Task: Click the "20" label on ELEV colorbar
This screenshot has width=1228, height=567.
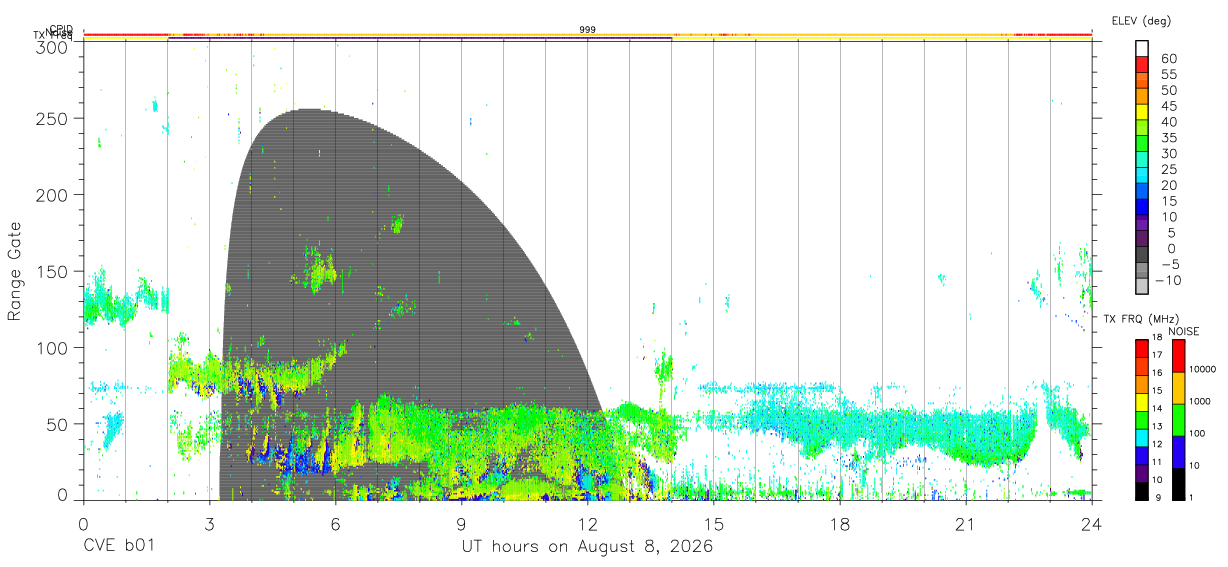Action: (1168, 186)
